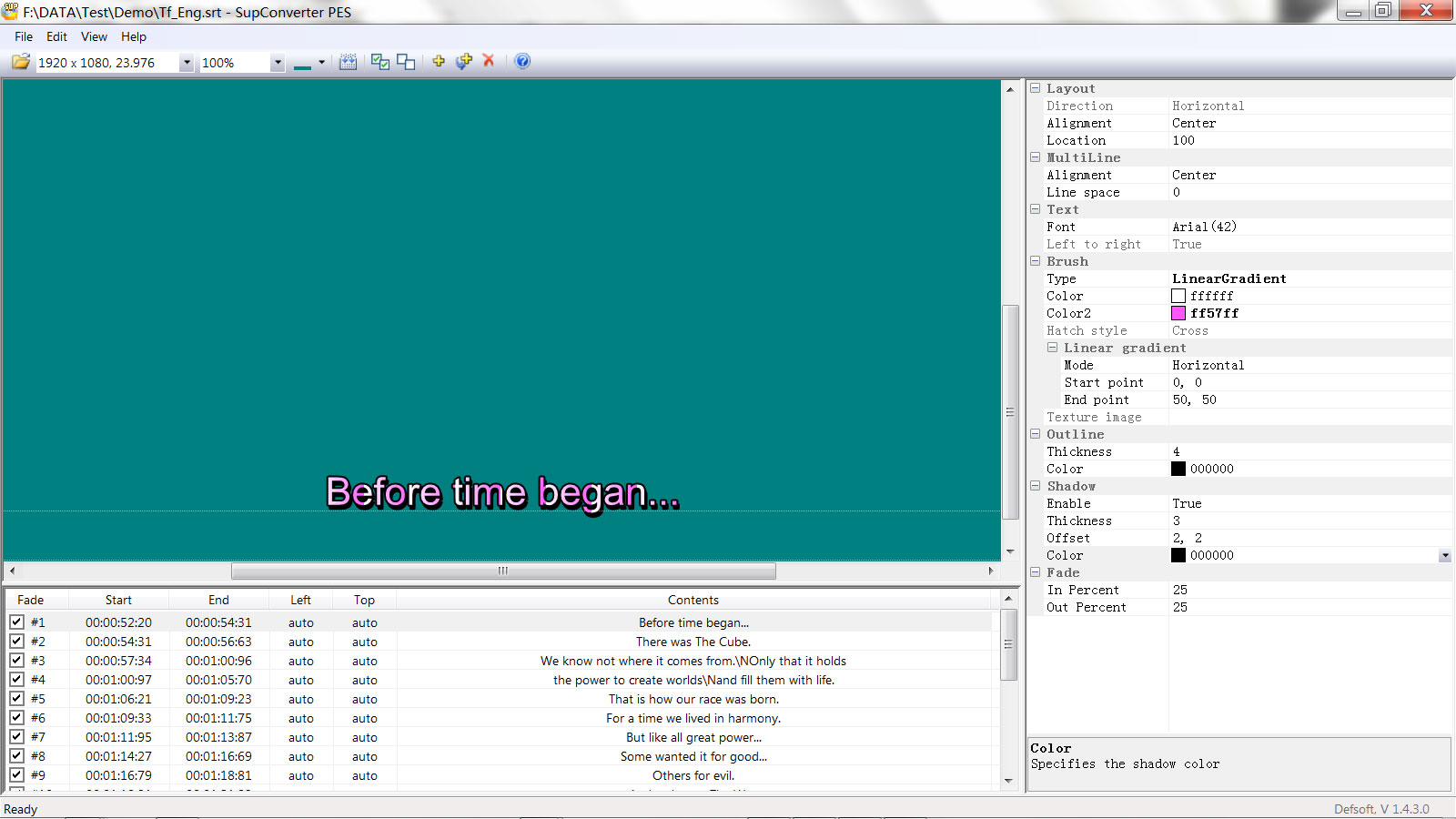Click the Location value 100
Viewport: 1456px width, 819px height.
point(1183,140)
